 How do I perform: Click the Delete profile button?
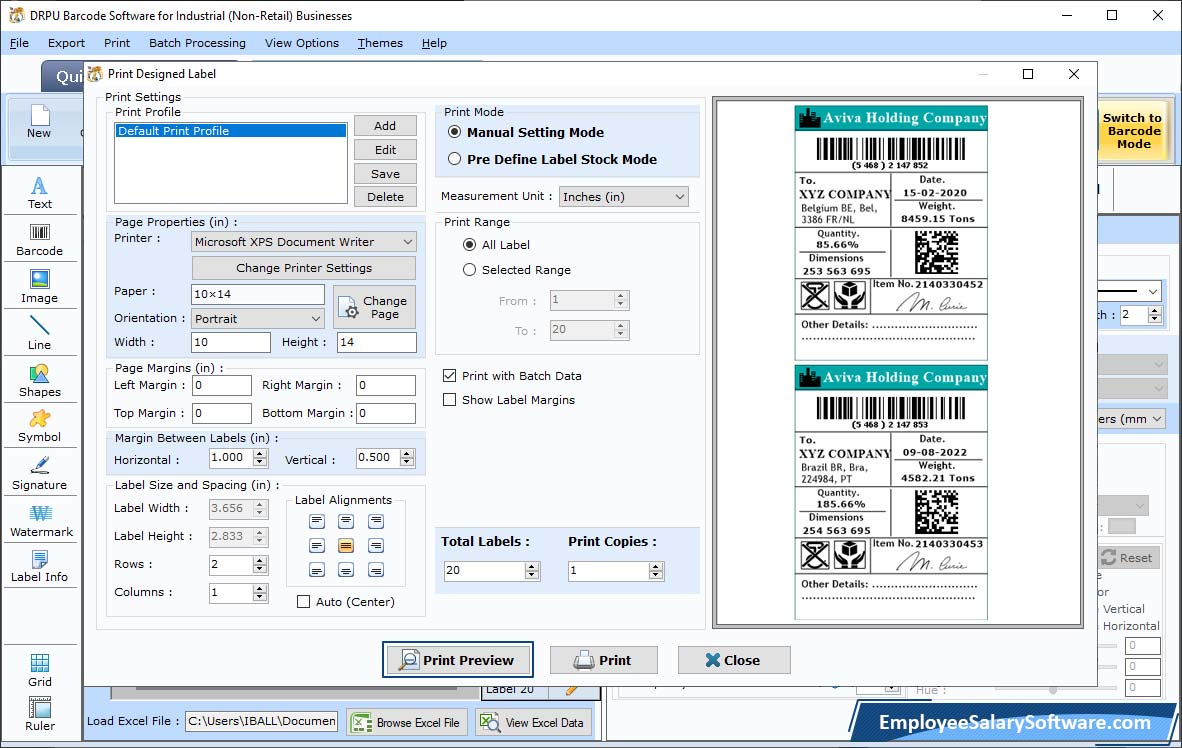tap(385, 197)
